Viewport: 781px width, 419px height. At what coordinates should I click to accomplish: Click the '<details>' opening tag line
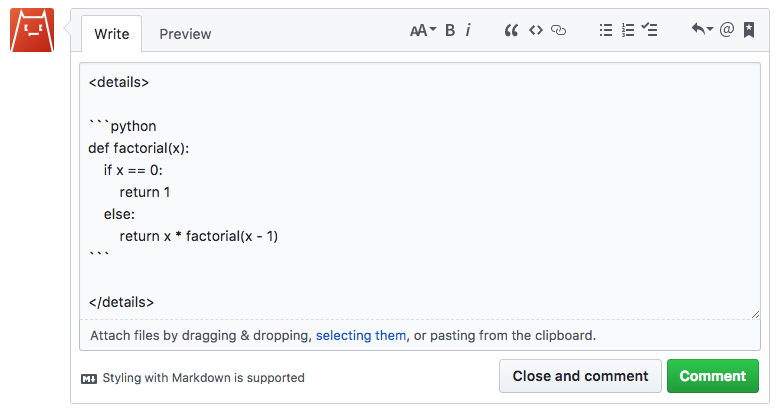[x=119, y=82]
